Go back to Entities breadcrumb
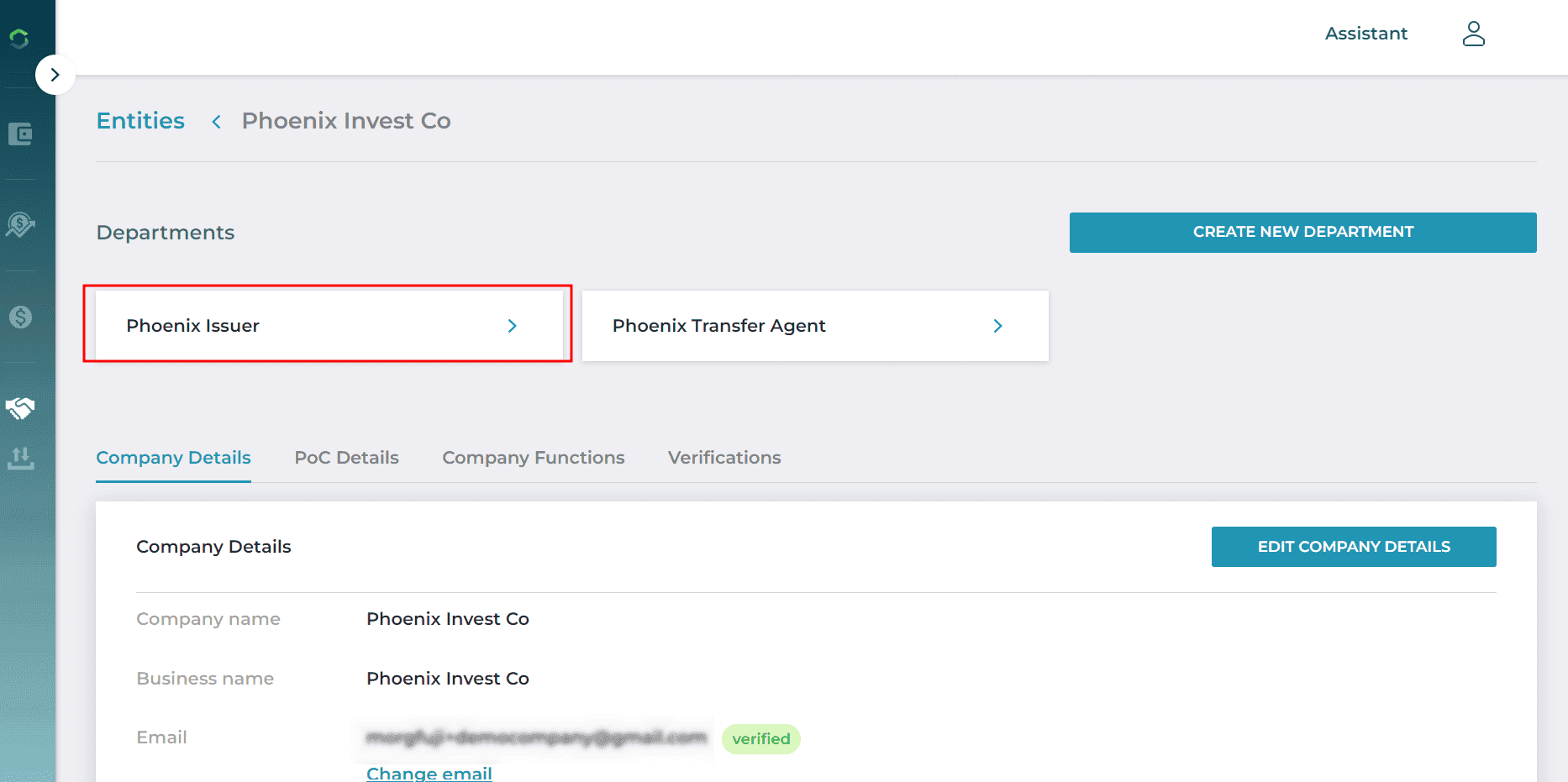The height and width of the screenshot is (782, 1568). pyautogui.click(x=140, y=121)
